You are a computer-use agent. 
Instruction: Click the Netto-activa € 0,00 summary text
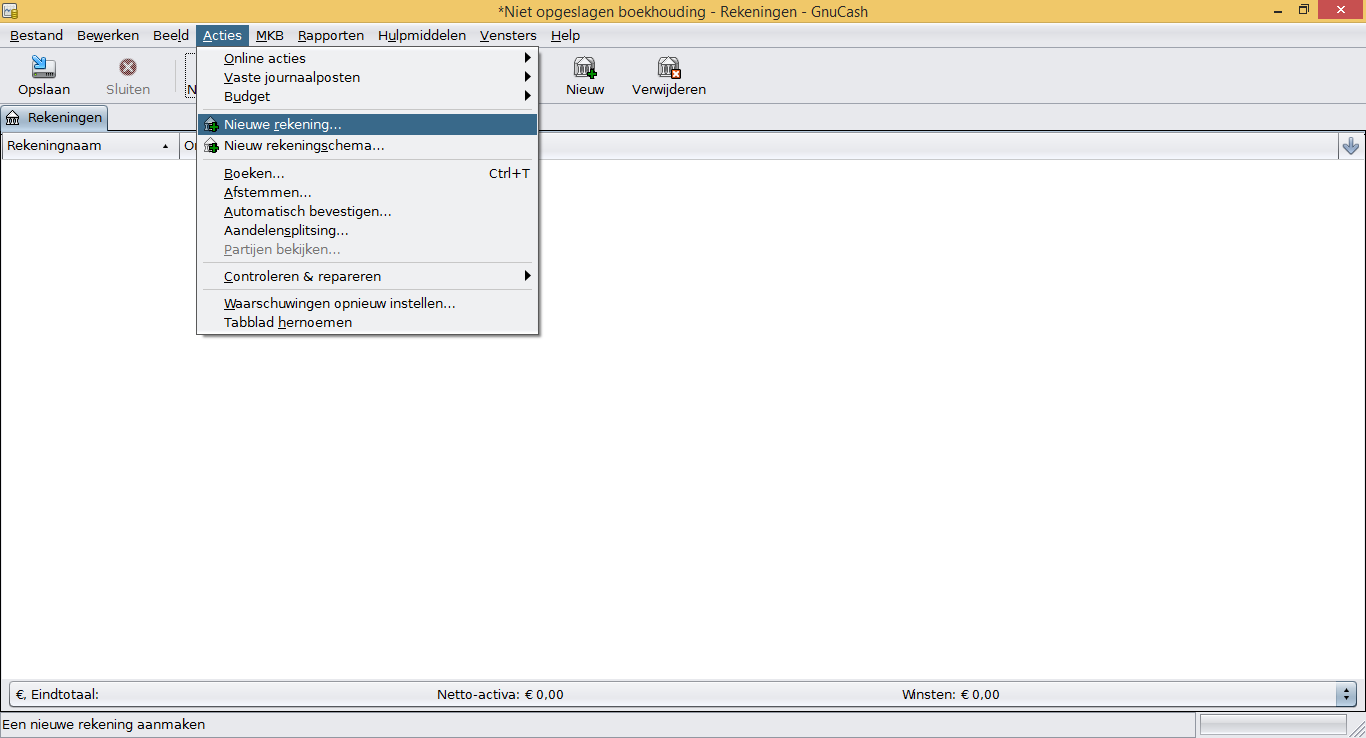(x=500, y=695)
